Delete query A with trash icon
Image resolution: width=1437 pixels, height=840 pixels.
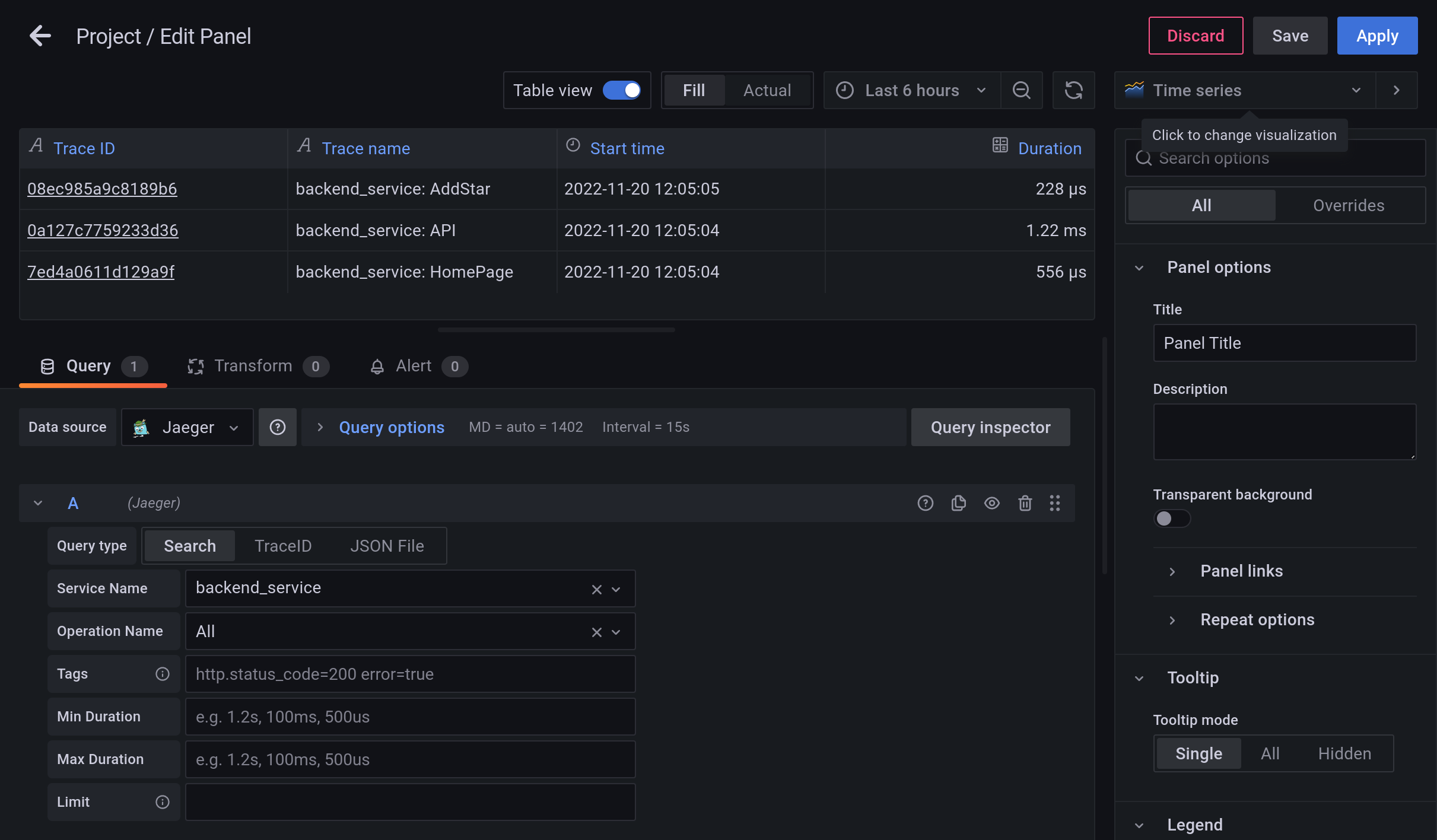coord(1025,503)
